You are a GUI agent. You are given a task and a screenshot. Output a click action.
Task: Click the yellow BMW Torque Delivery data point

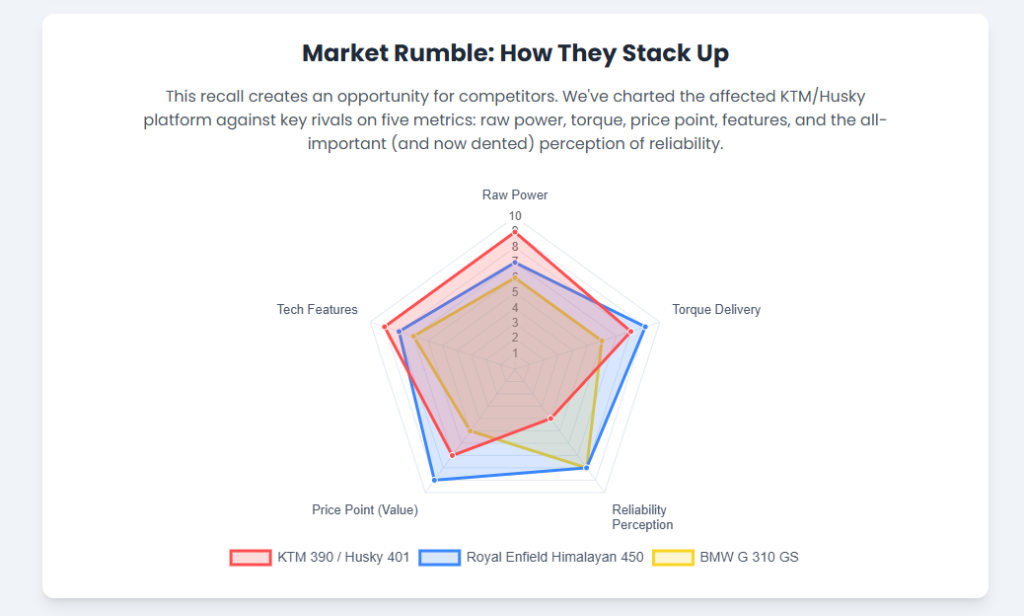click(x=601, y=341)
